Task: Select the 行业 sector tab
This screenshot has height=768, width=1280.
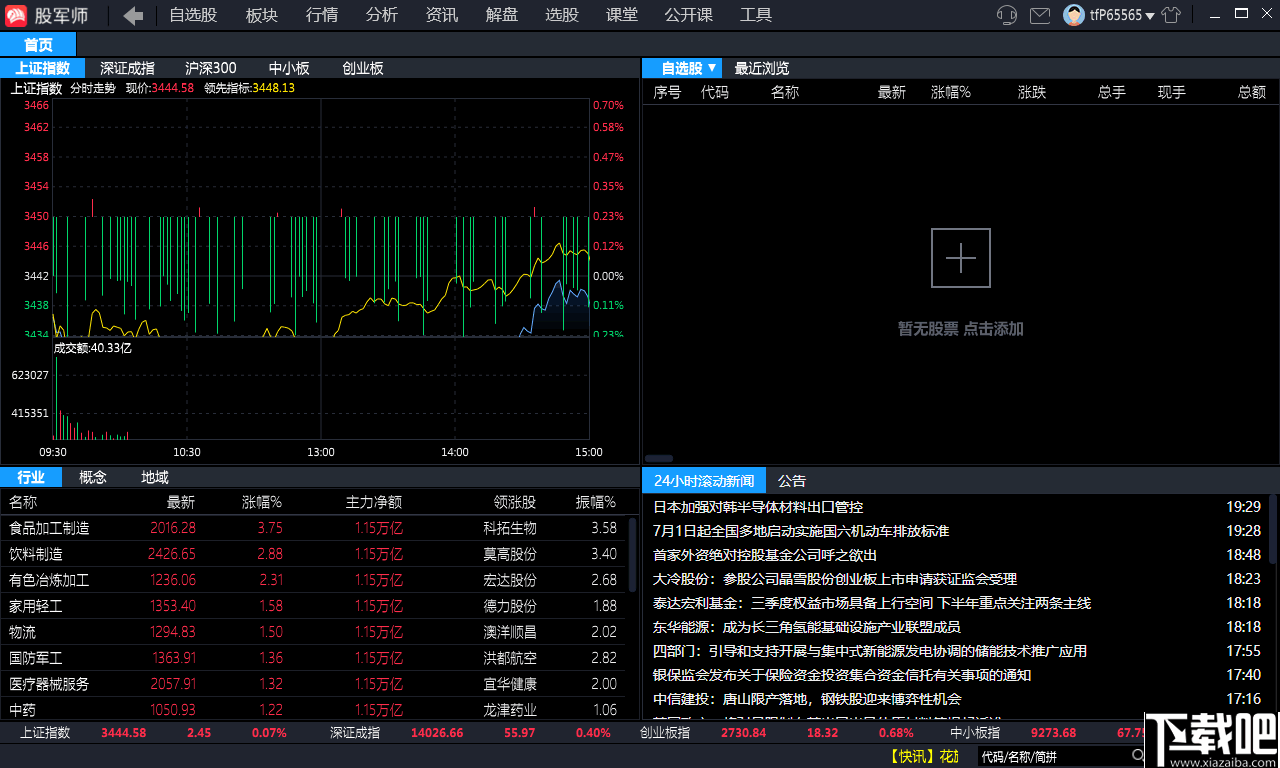Action: point(32,478)
